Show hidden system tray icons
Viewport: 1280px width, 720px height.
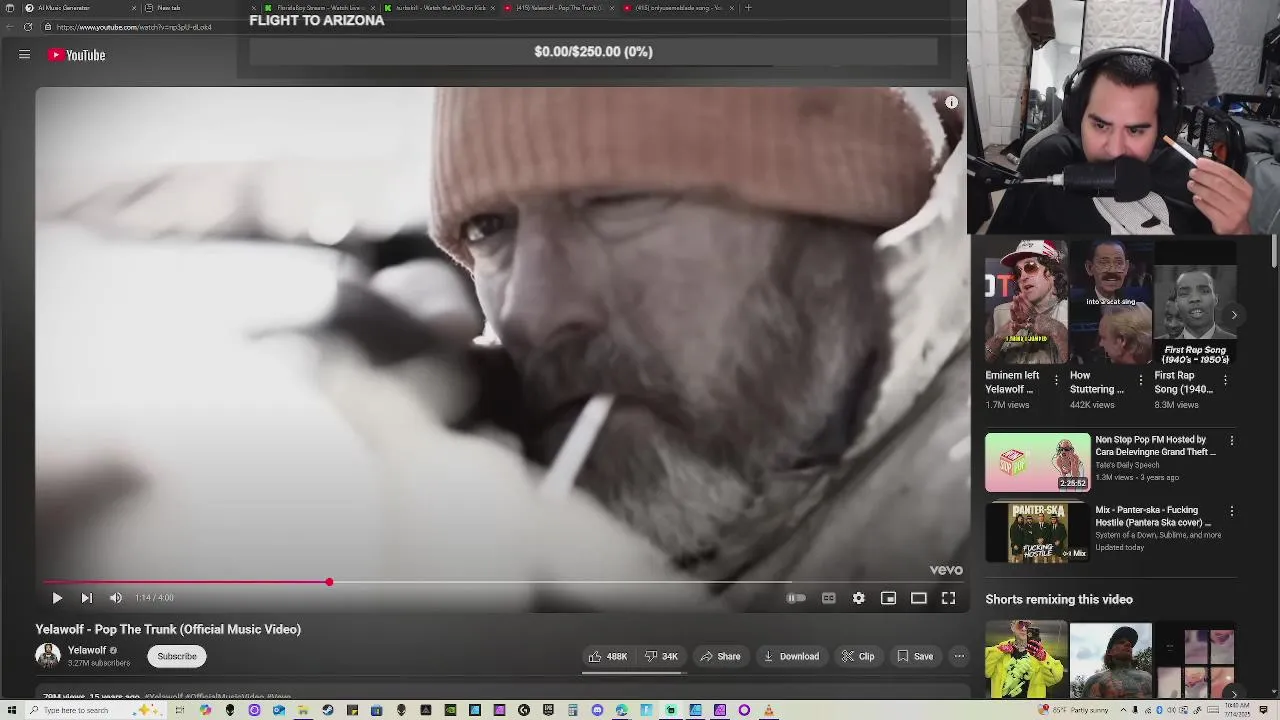(1124, 710)
